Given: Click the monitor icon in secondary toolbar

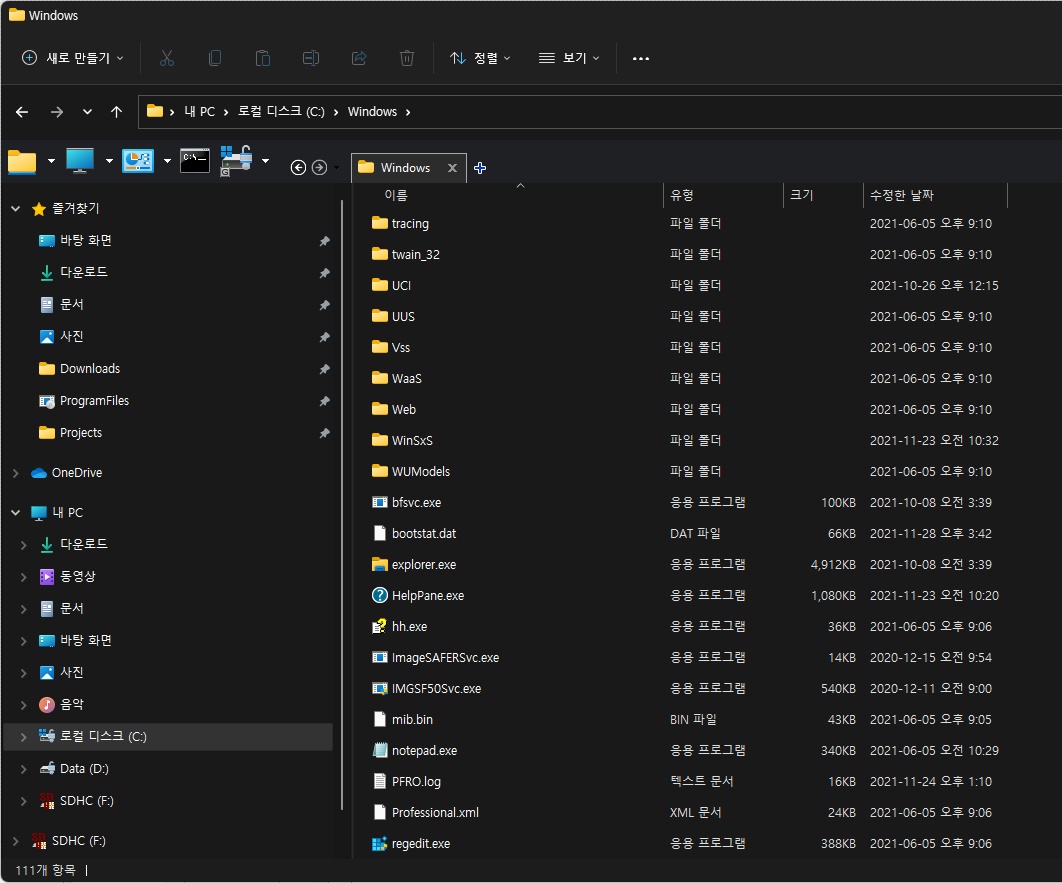Looking at the screenshot, I should click(80, 161).
